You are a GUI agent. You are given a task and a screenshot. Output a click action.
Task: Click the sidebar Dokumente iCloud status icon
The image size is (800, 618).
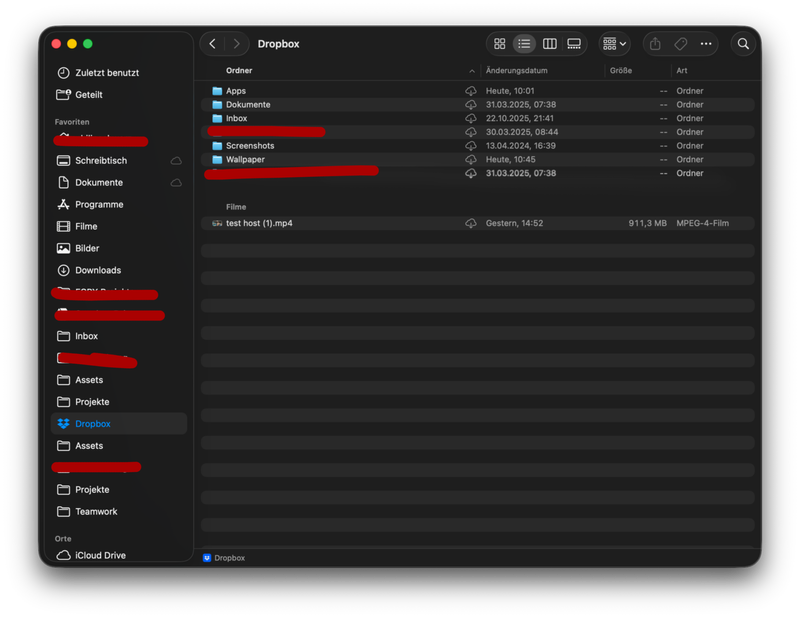coord(176,183)
